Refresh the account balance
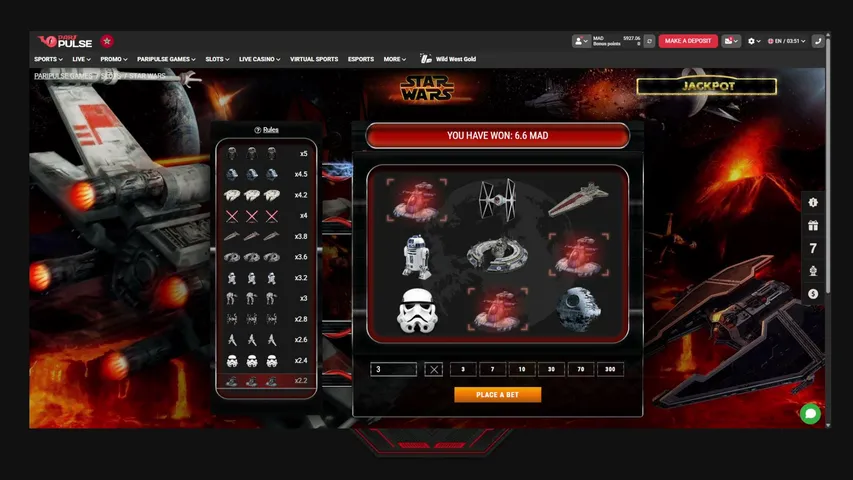This screenshot has width=853, height=480. pyautogui.click(x=649, y=41)
